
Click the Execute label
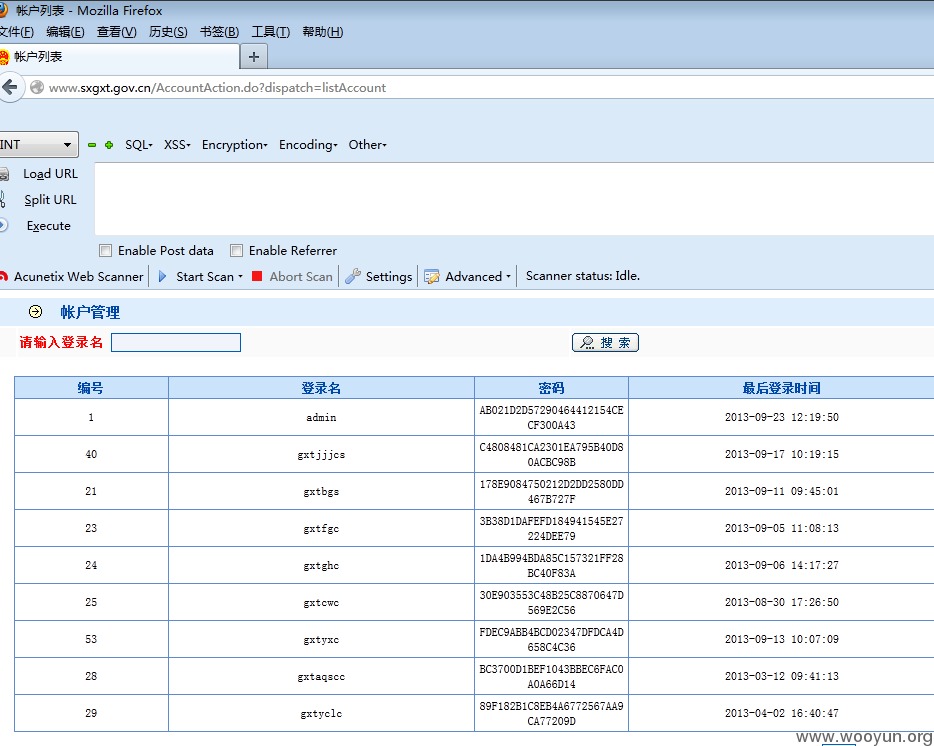point(49,226)
